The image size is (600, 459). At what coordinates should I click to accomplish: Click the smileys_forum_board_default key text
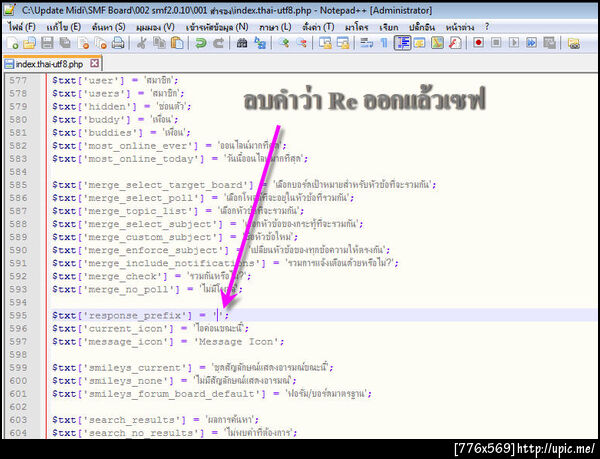pyautogui.click(x=171, y=394)
